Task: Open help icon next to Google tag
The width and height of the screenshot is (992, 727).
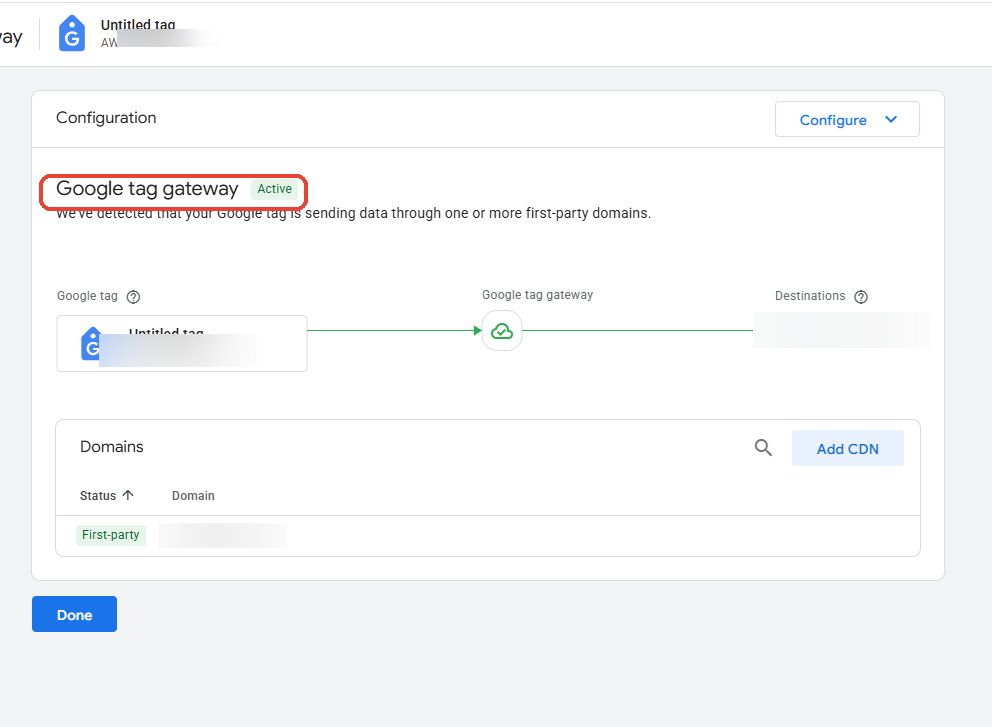Action: click(133, 297)
